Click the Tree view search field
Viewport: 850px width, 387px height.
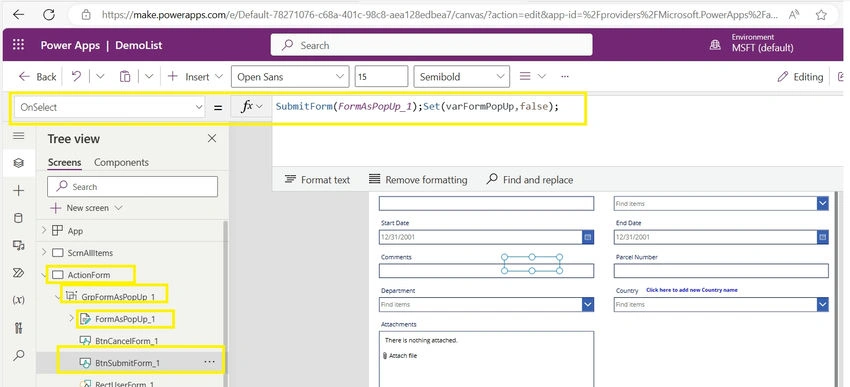point(132,186)
